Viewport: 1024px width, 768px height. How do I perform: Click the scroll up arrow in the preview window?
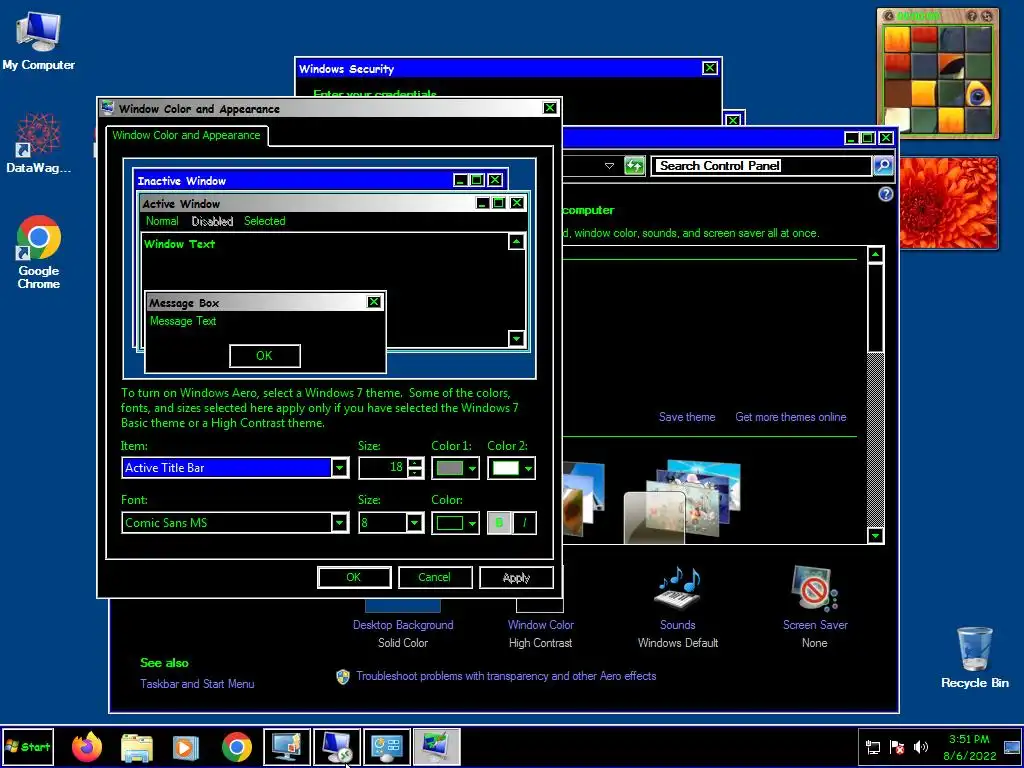(516, 242)
